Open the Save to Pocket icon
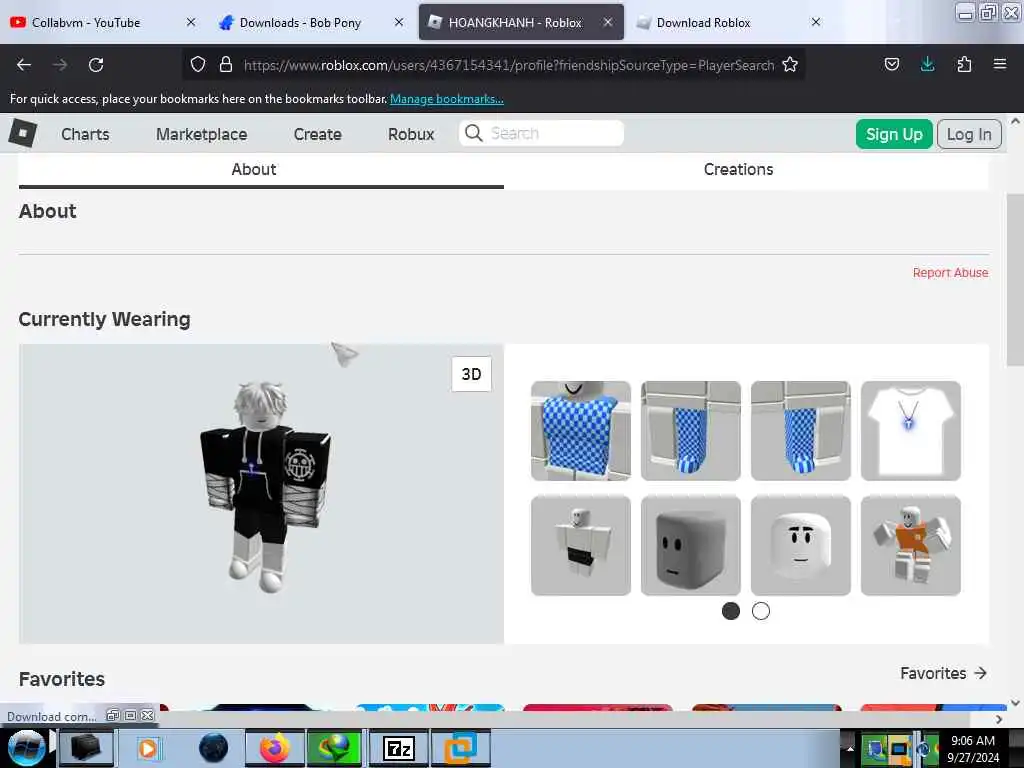This screenshot has width=1024, height=768. tap(891, 64)
